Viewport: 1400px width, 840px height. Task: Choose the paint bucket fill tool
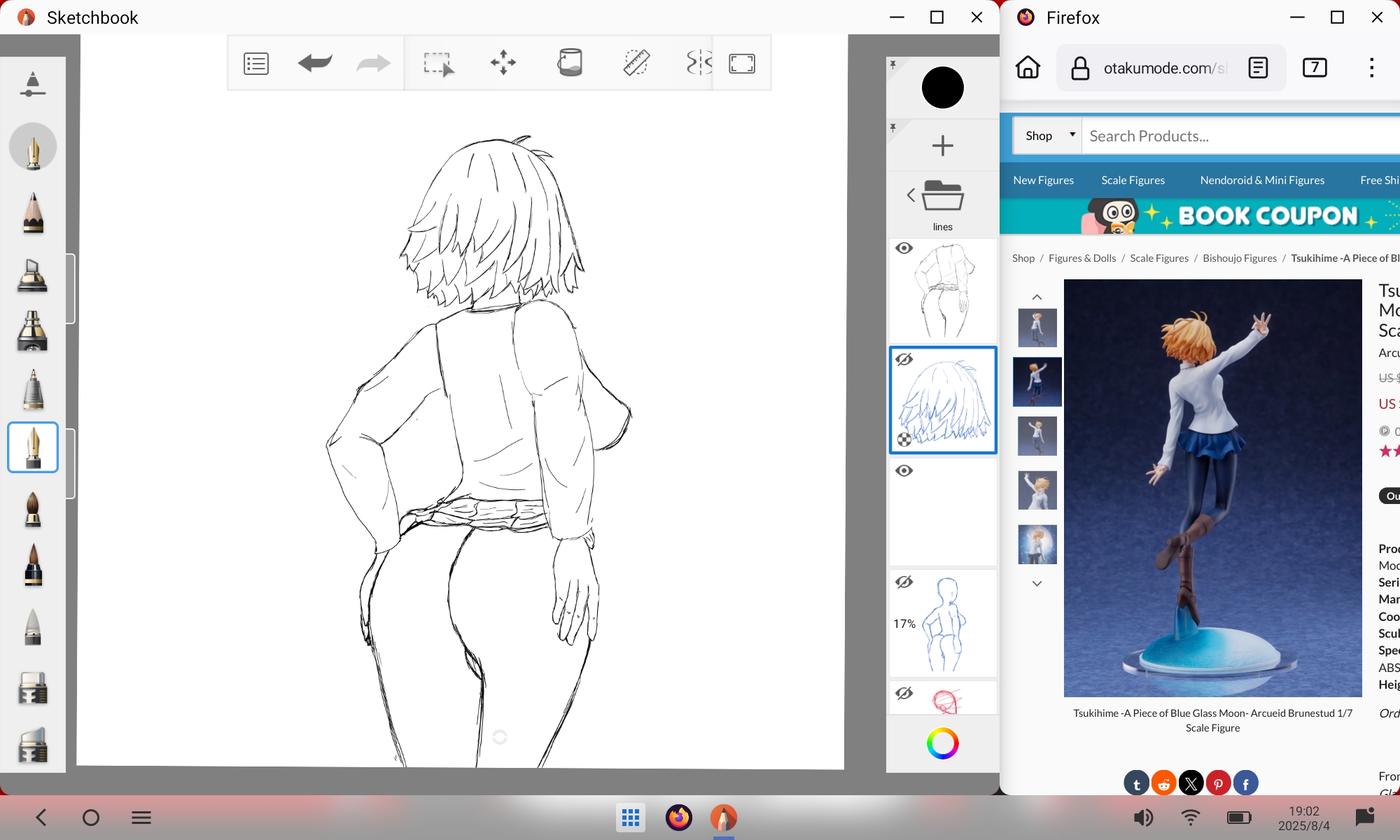point(570,63)
